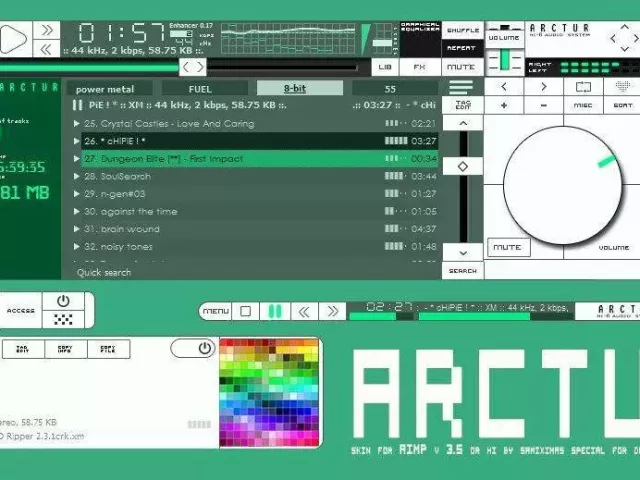The image size is (640, 480).
Task: Toggle the Shuffle mode button
Action: [x=461, y=30]
